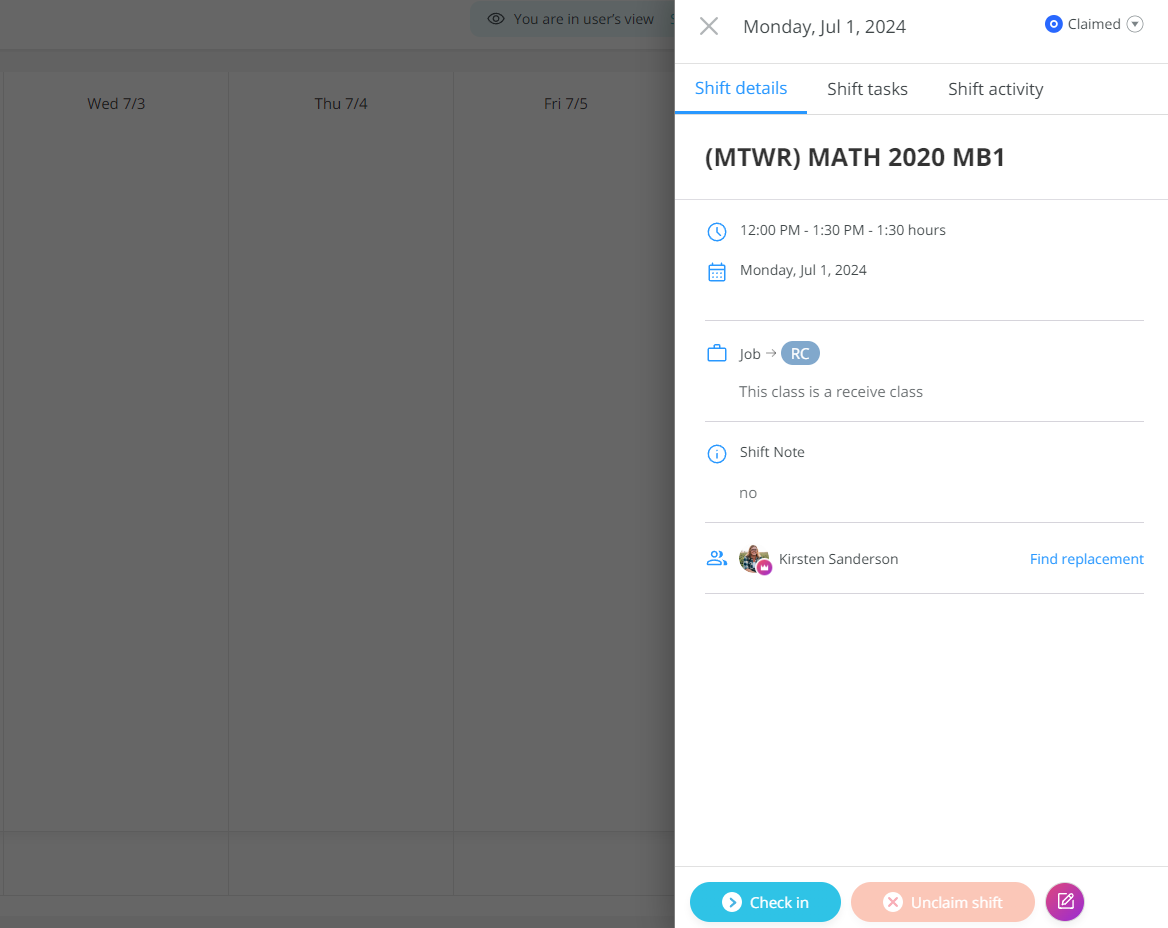Click Kirsten Sanderson's profile thumbnail
The height and width of the screenshot is (928, 1168).
pyautogui.click(x=754, y=559)
